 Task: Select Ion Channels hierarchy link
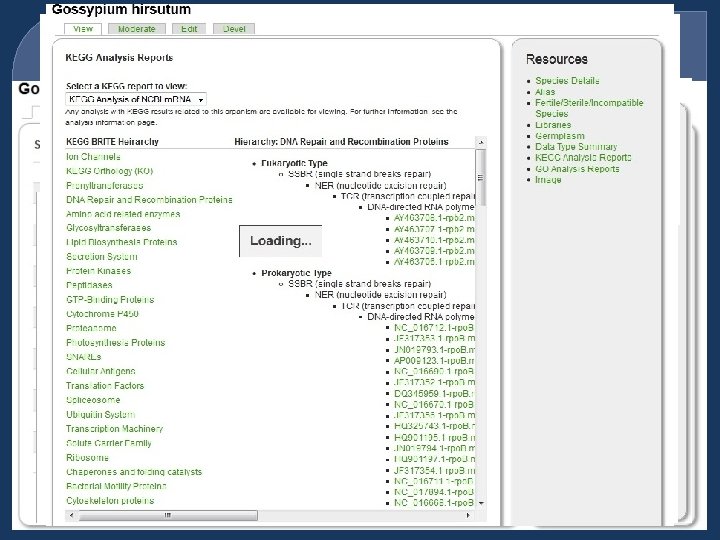click(x=93, y=157)
